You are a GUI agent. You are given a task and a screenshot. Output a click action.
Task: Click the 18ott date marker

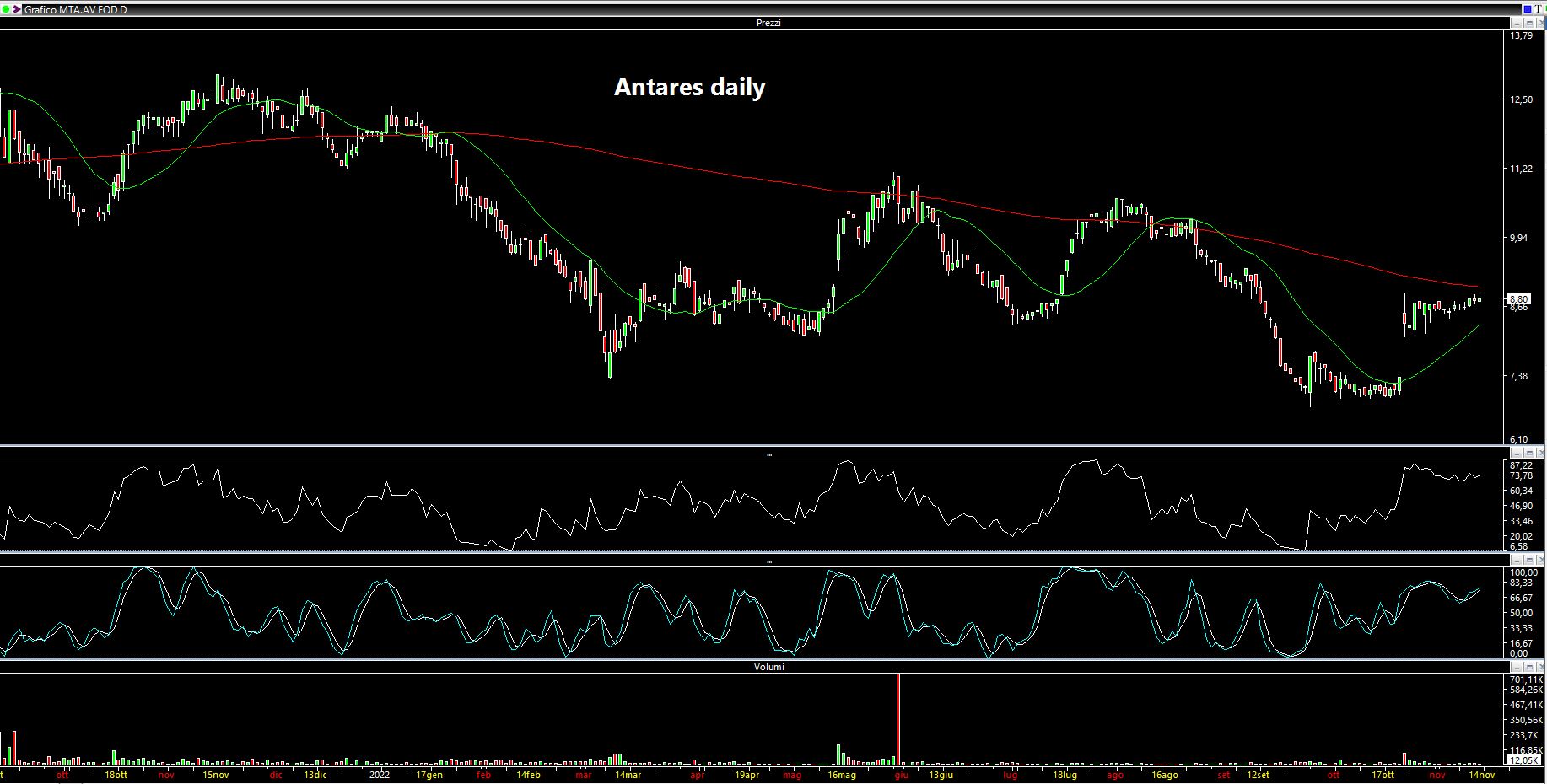pyautogui.click(x=116, y=775)
